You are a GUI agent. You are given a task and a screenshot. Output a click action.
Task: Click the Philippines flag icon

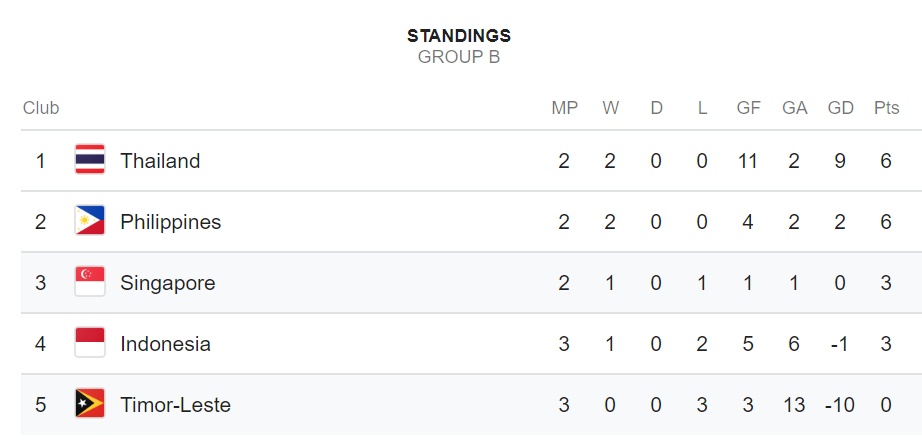click(x=90, y=220)
